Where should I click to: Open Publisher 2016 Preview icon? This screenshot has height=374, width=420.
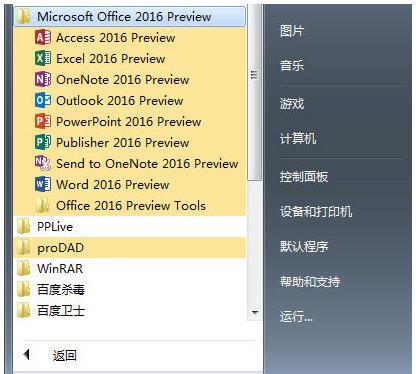click(x=43, y=143)
